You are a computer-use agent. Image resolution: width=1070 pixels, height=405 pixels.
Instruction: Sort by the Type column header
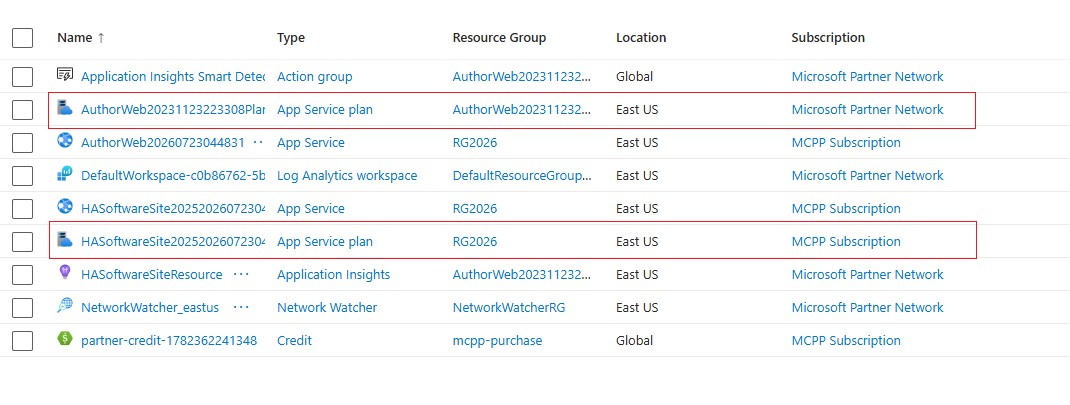tap(291, 38)
